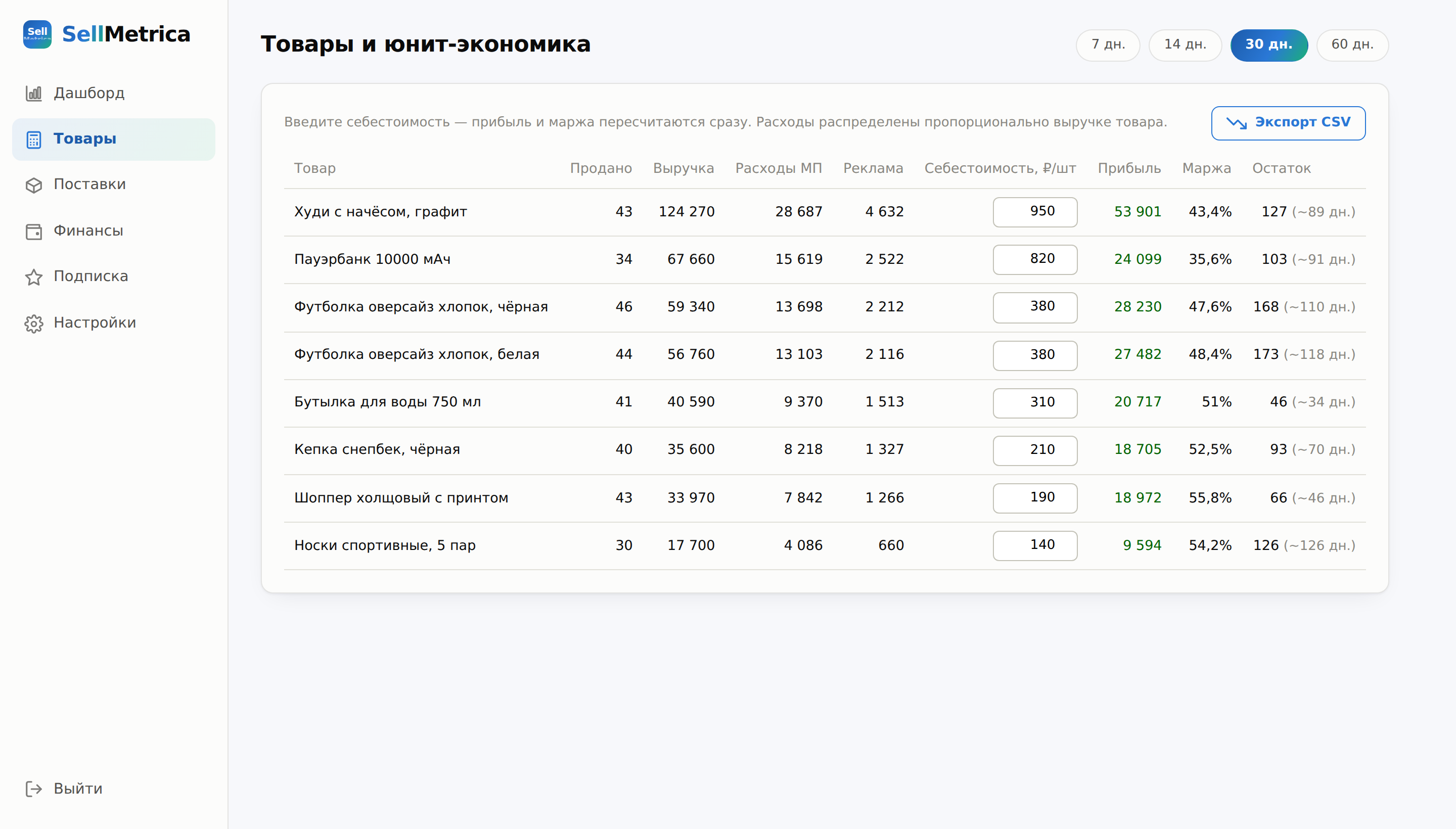This screenshot has width=1456, height=829.
Task: Click stock value 168 (~110 дн.)
Action: 1304,307
